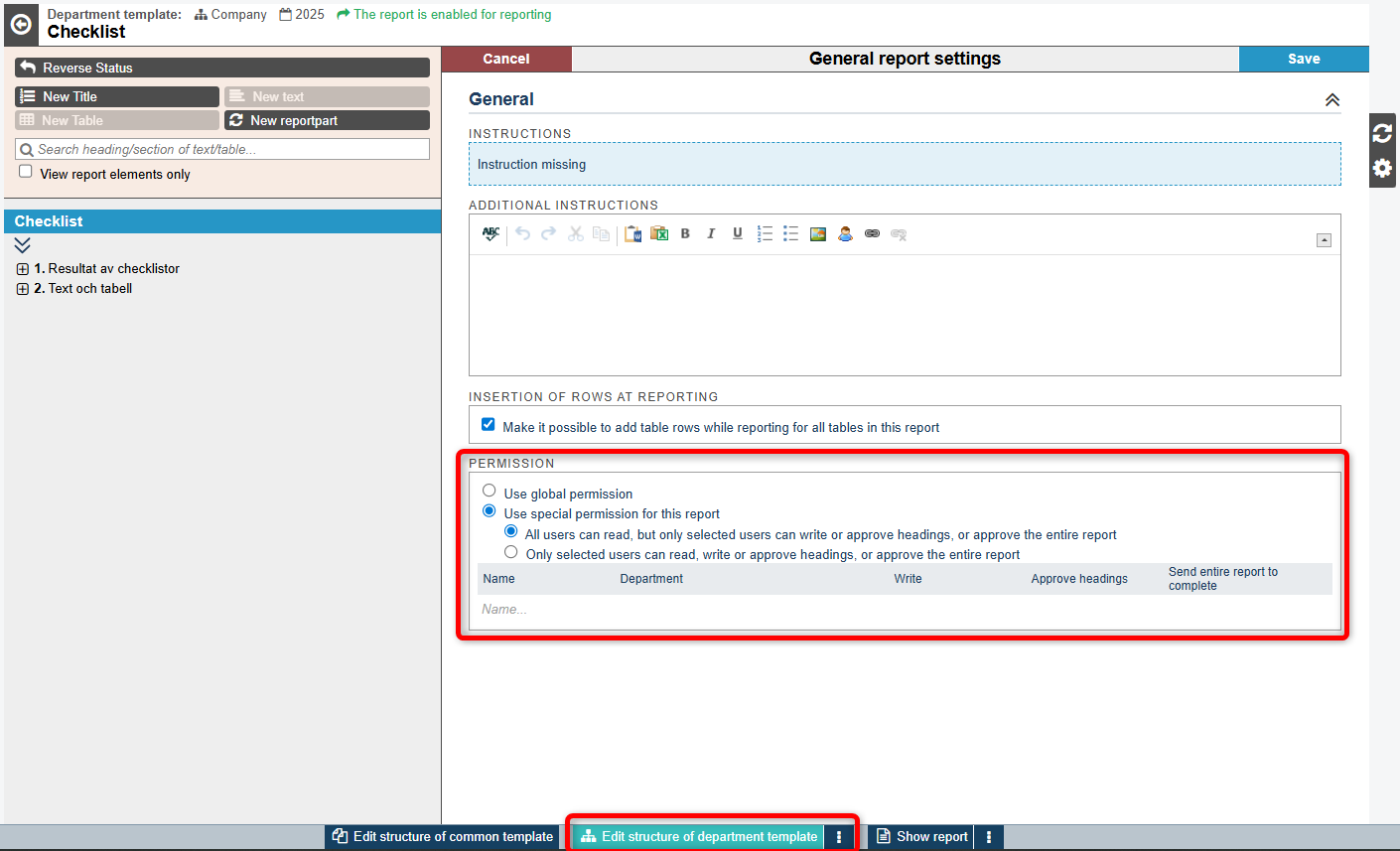Click the paste from Word icon

pos(632,234)
